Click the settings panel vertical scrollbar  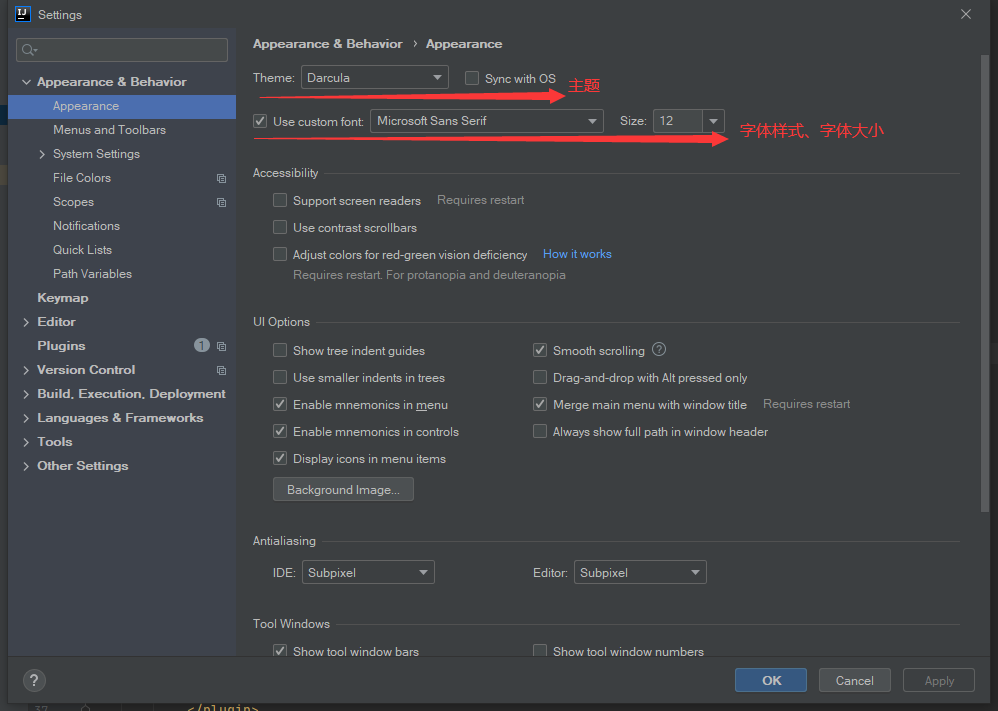pos(985,283)
